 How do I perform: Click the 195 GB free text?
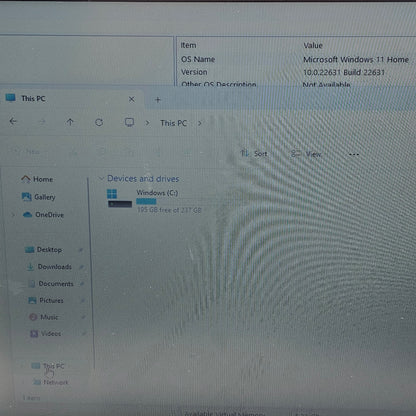[x=169, y=210]
